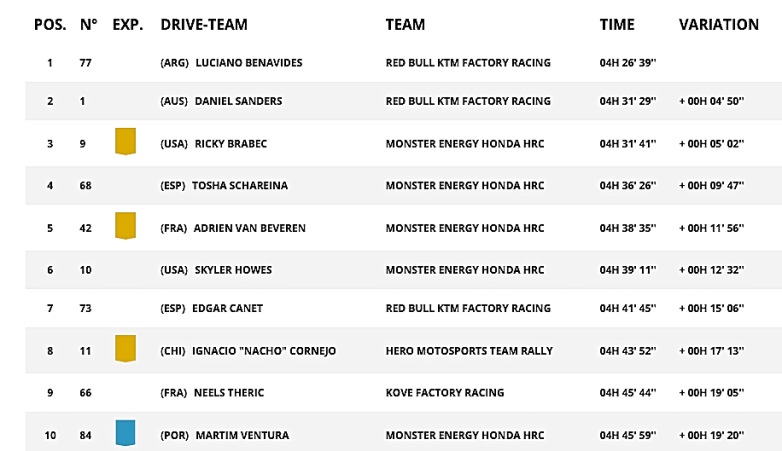Click the TEAM column header
This screenshot has height=451, width=782.
pos(405,25)
